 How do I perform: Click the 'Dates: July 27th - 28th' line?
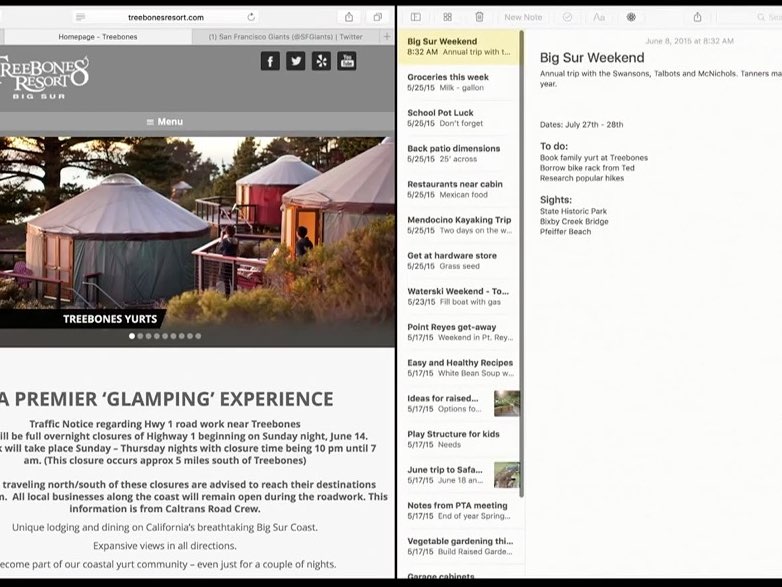[x=582, y=125]
